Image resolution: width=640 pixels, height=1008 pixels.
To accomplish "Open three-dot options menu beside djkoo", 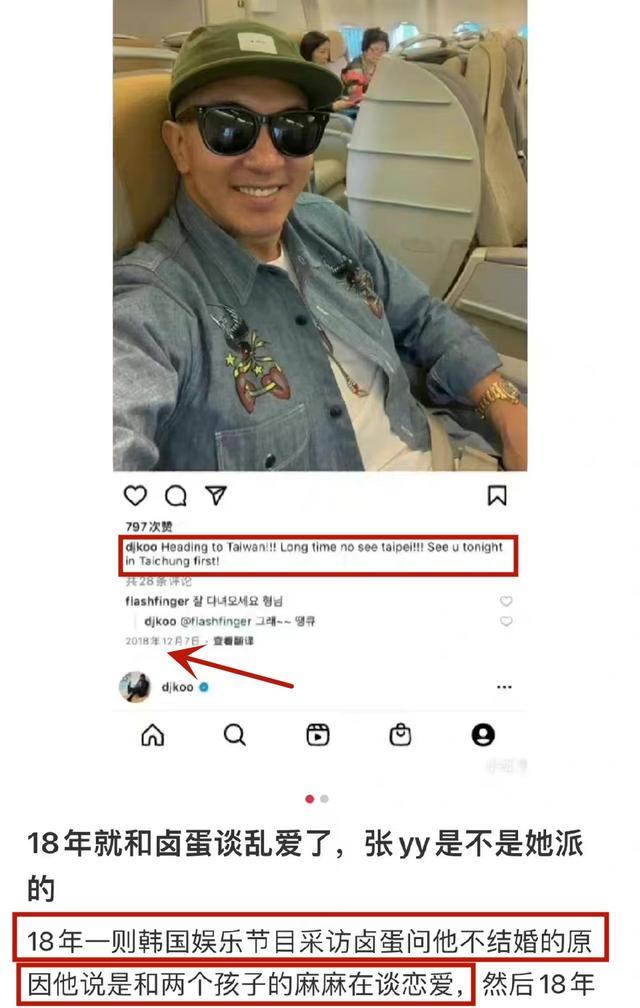I will click(x=504, y=687).
